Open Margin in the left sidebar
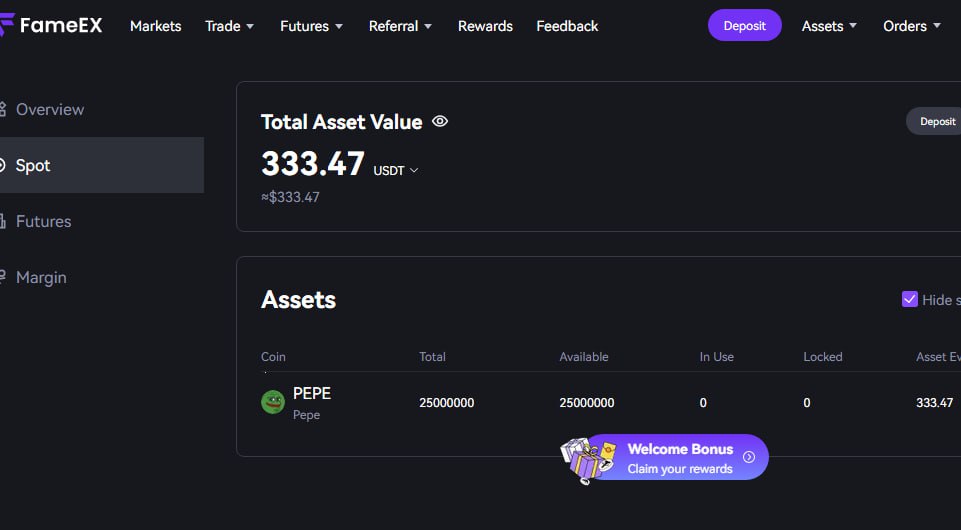 click(x=40, y=278)
